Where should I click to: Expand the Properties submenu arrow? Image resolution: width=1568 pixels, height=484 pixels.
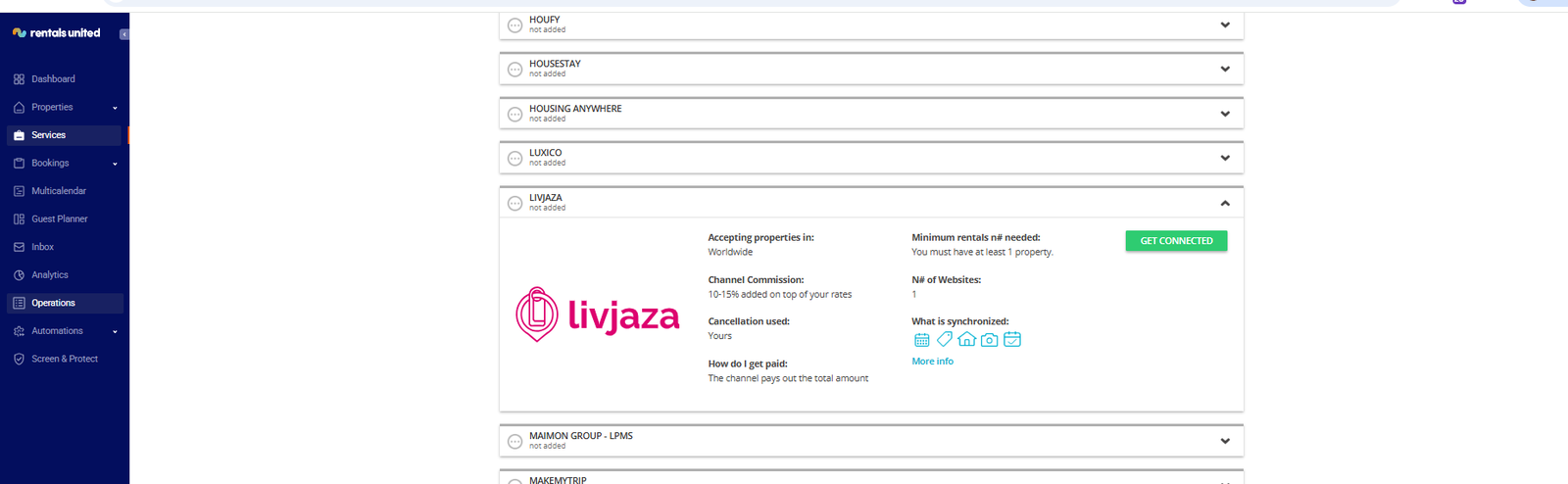click(115, 108)
